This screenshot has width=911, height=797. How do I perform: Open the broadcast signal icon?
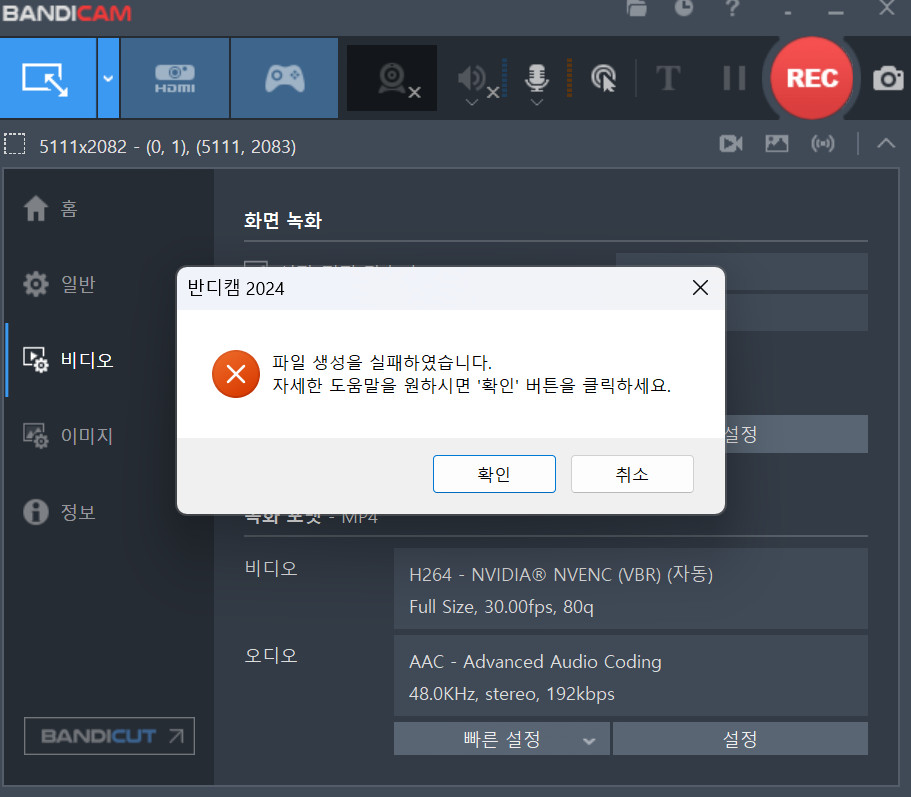(x=823, y=143)
